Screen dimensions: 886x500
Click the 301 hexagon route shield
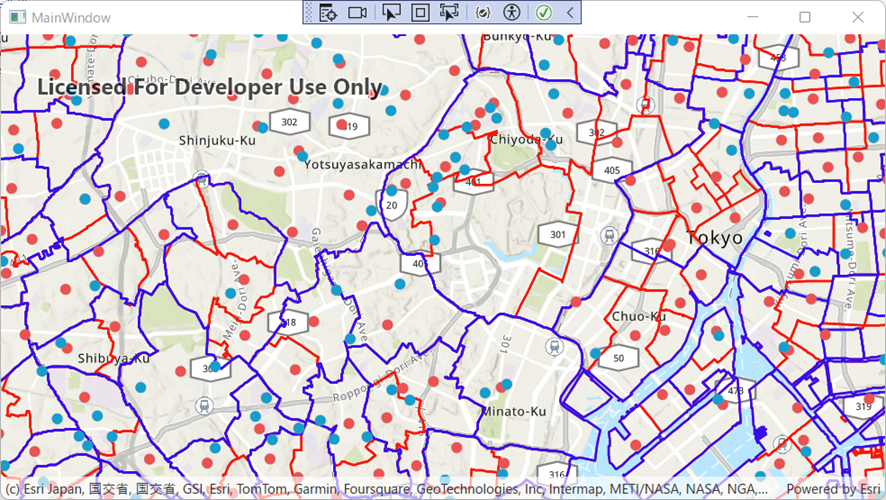558,234
